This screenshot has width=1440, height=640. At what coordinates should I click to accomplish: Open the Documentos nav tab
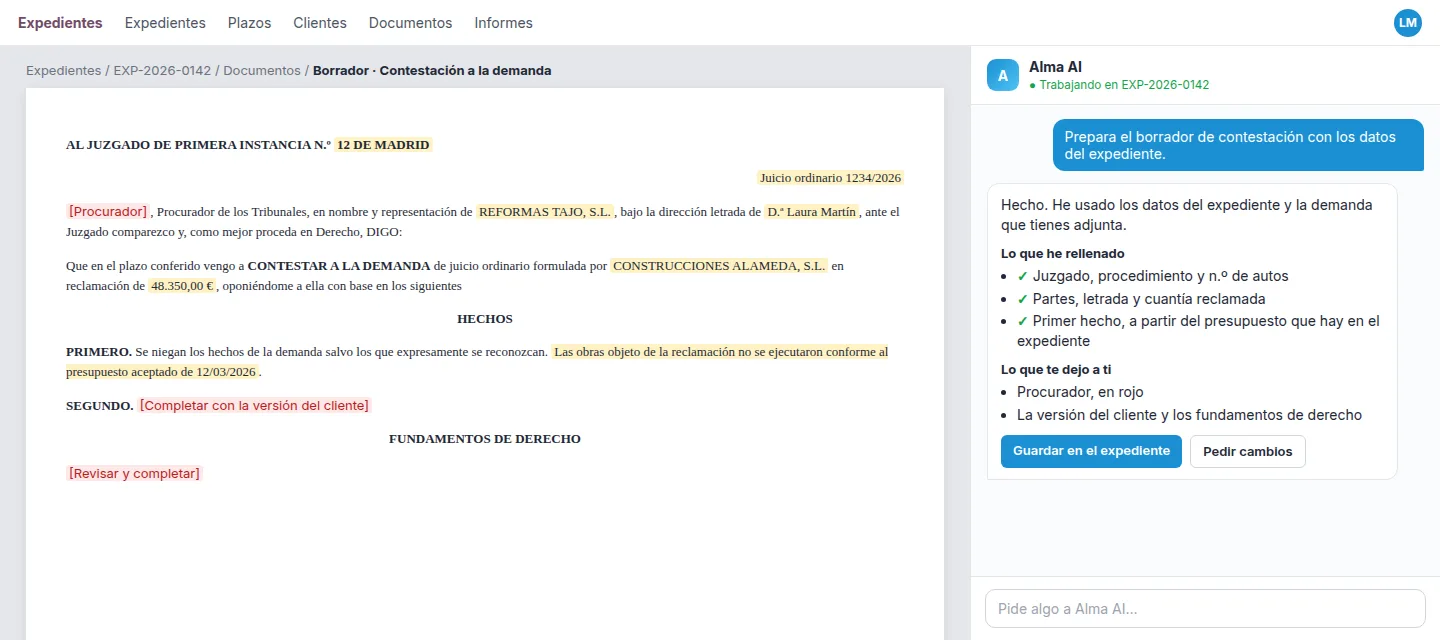410,22
